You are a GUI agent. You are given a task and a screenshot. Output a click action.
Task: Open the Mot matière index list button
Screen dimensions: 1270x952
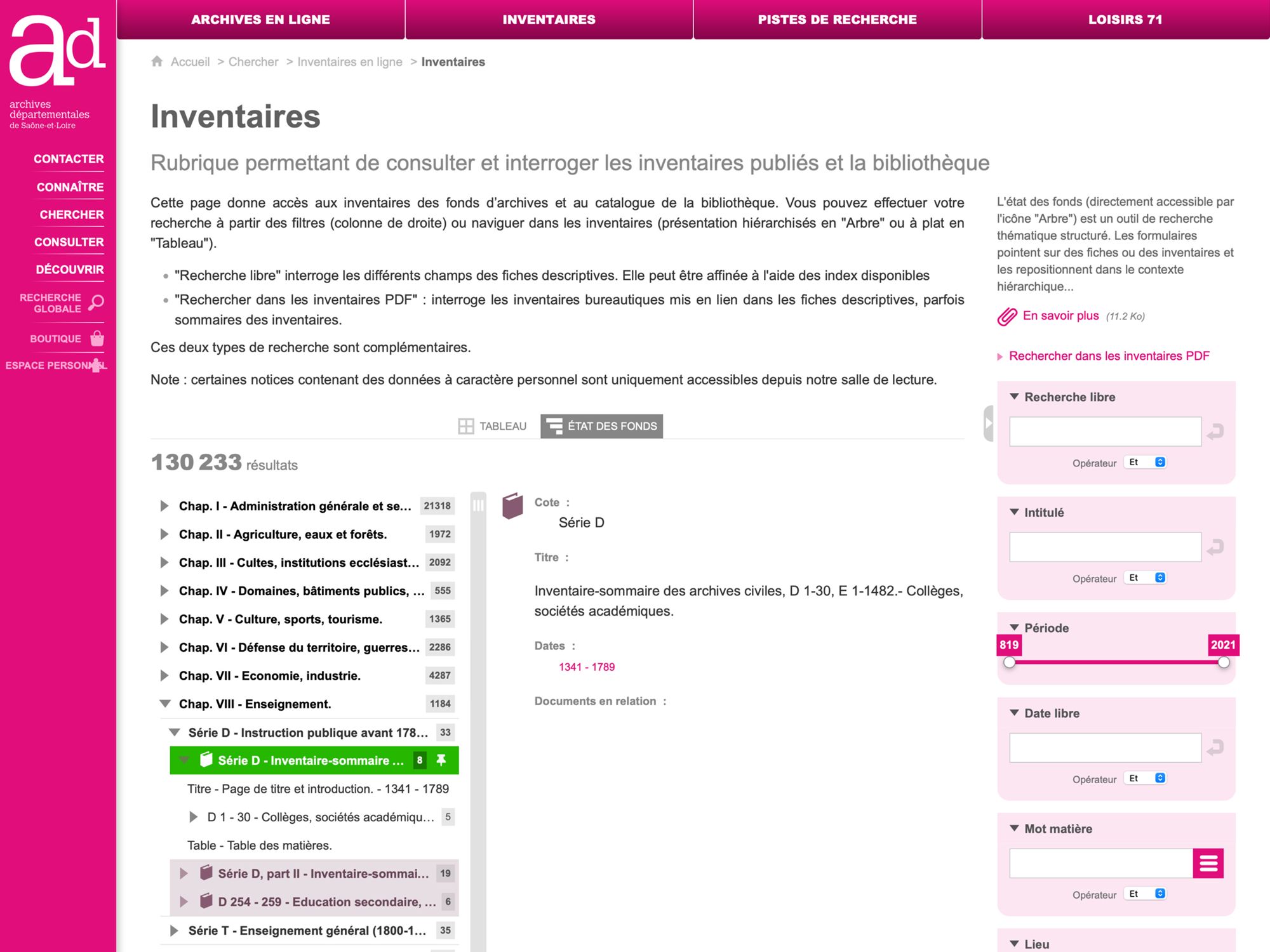tap(1208, 864)
